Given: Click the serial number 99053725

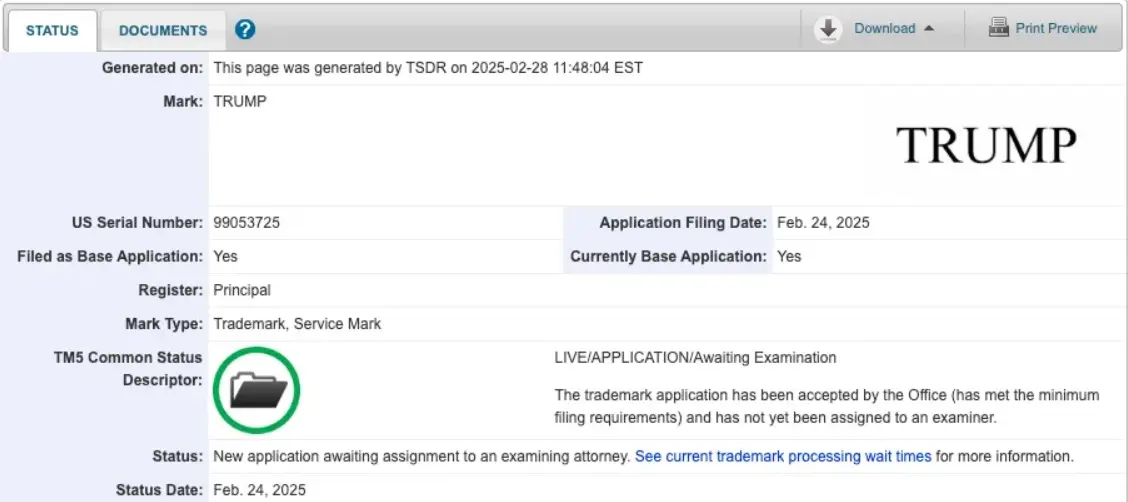Looking at the screenshot, I should 247,223.
